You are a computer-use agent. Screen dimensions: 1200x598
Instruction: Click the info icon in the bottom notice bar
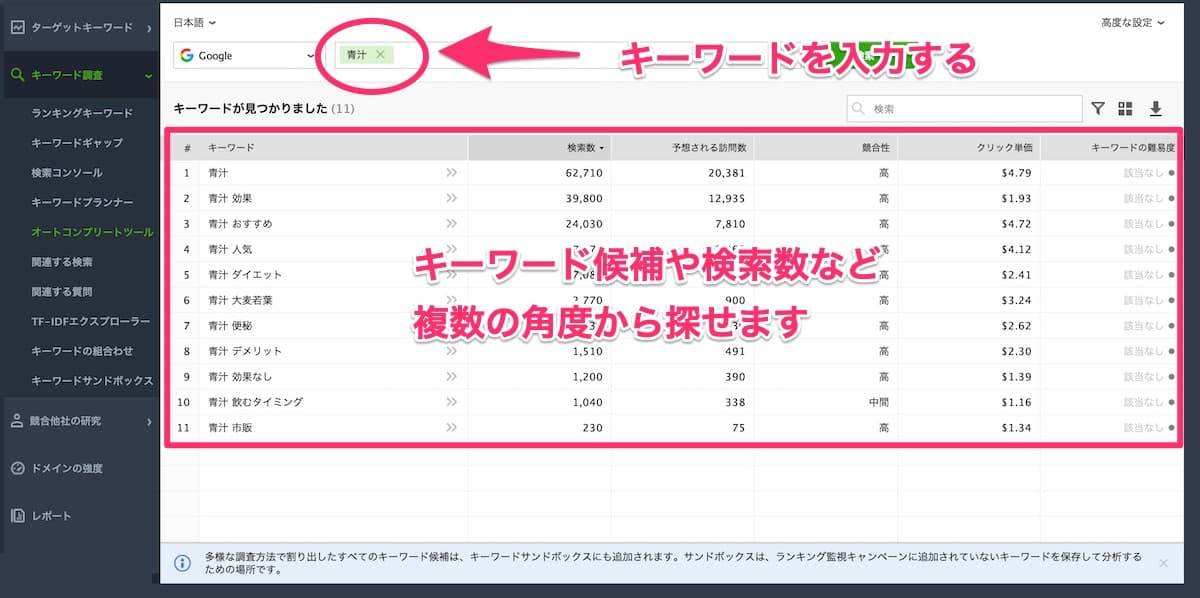pyautogui.click(x=182, y=563)
